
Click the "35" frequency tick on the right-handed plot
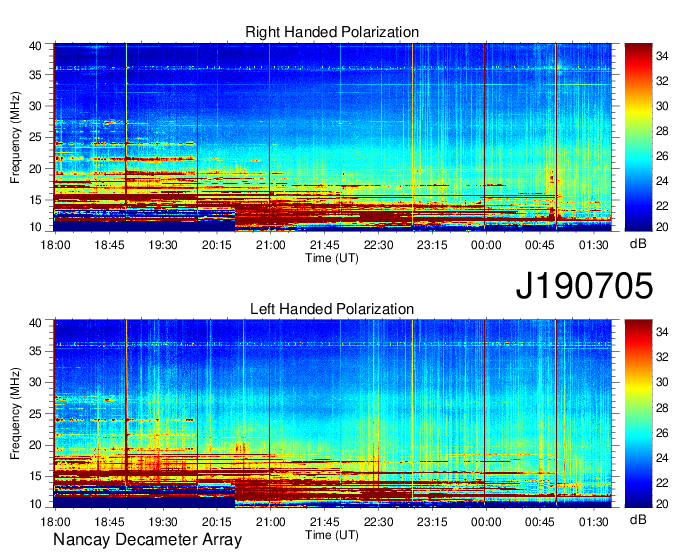click(36, 75)
